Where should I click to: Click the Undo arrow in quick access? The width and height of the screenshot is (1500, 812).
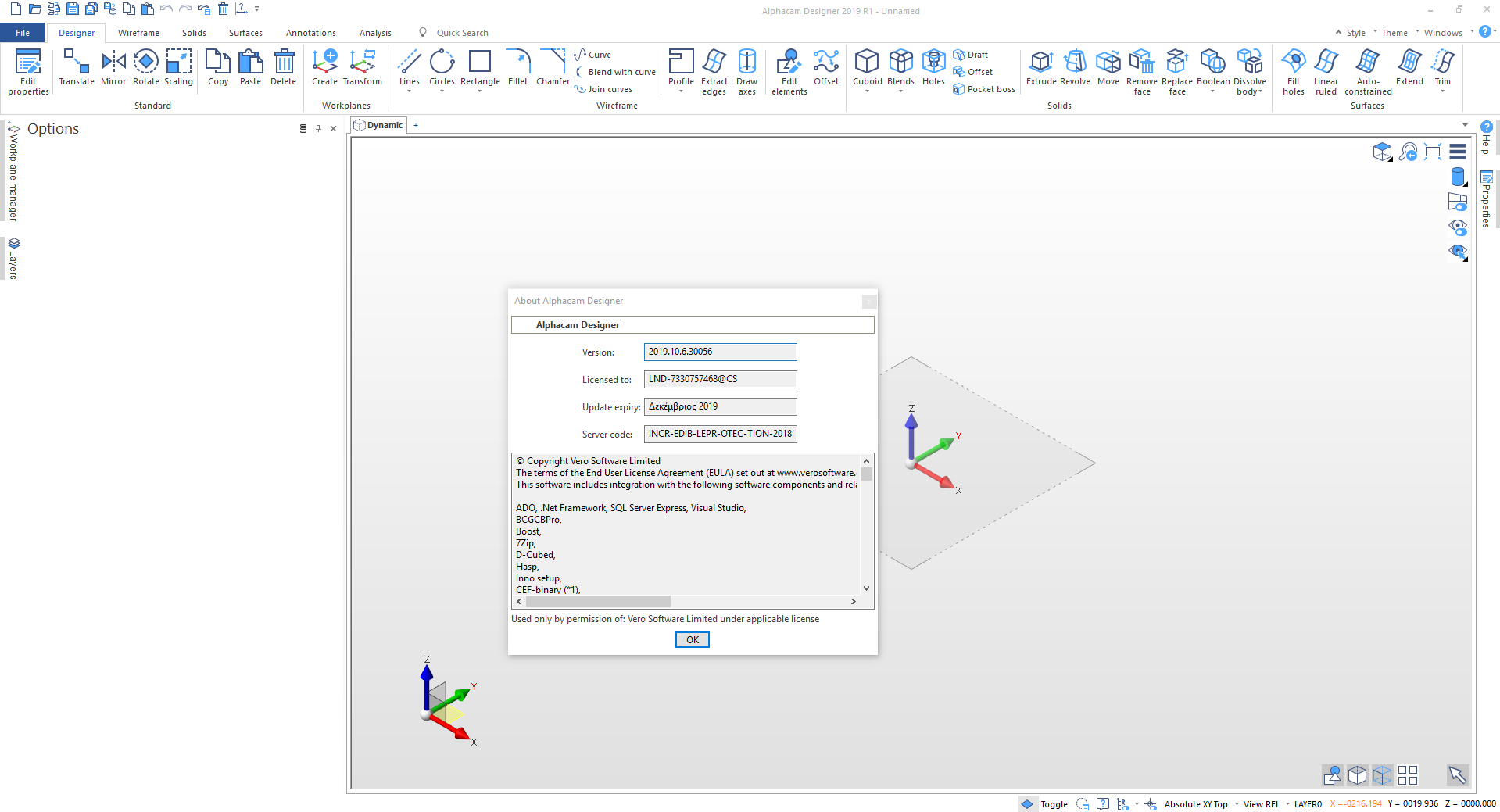[x=166, y=9]
